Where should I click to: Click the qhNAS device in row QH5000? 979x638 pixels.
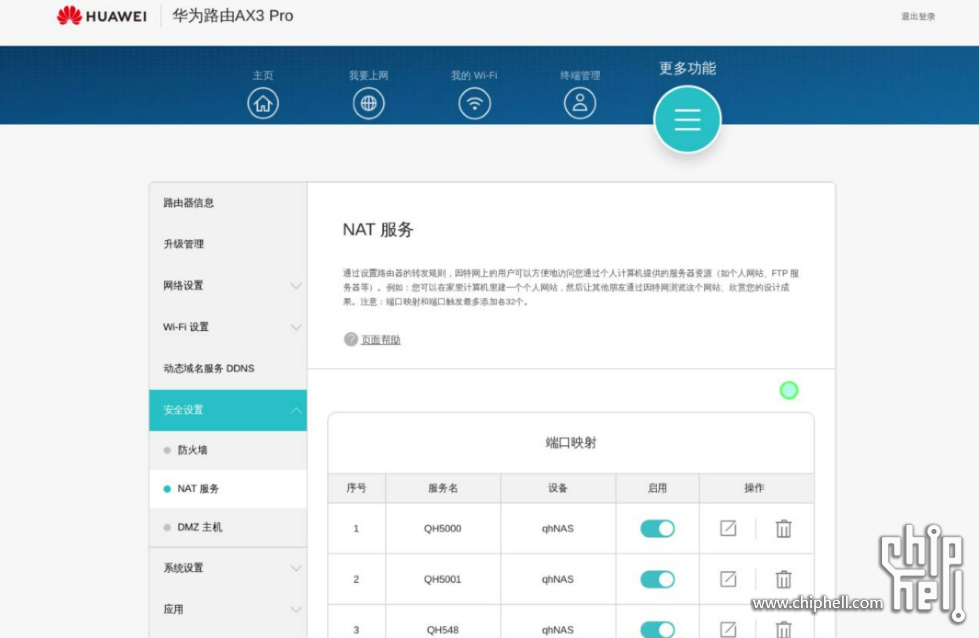pos(558,529)
